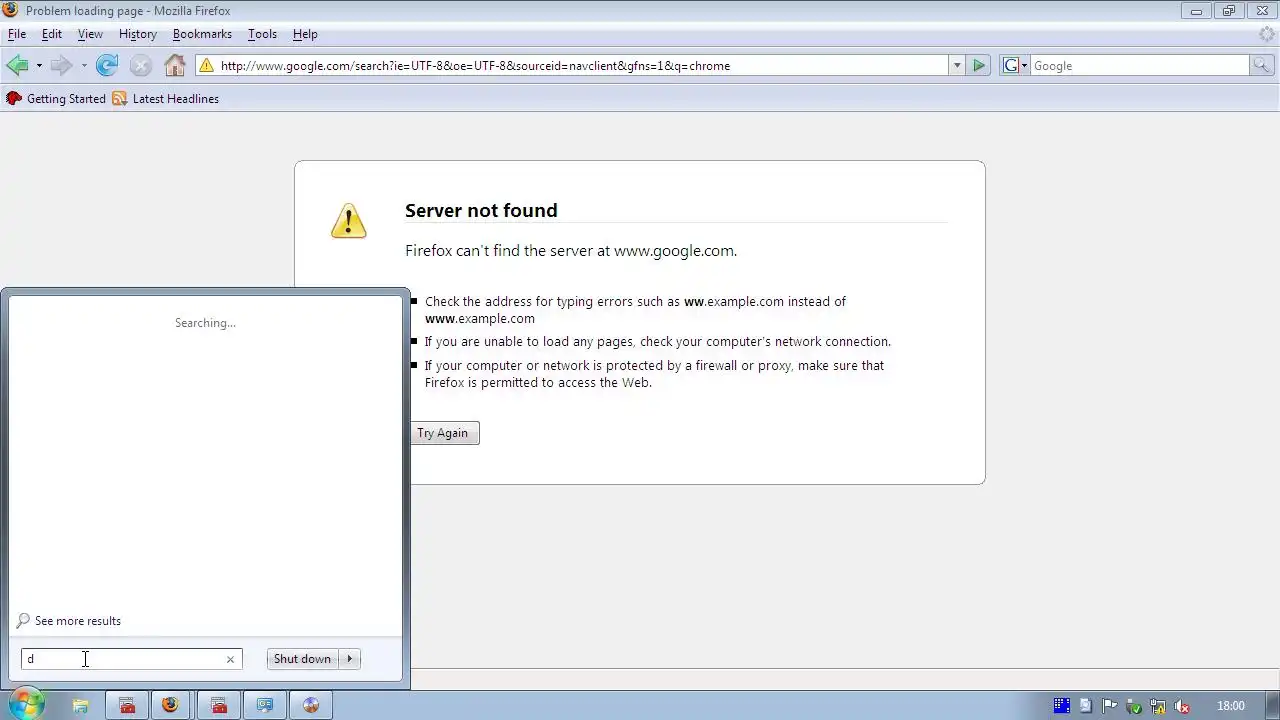Click the blue dotted-grid tray icon

1062,706
